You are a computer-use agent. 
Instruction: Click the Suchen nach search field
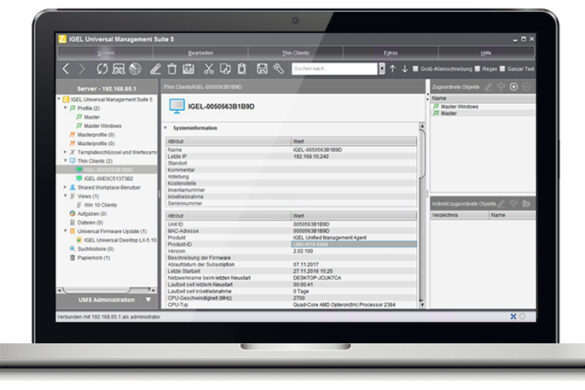pos(335,69)
